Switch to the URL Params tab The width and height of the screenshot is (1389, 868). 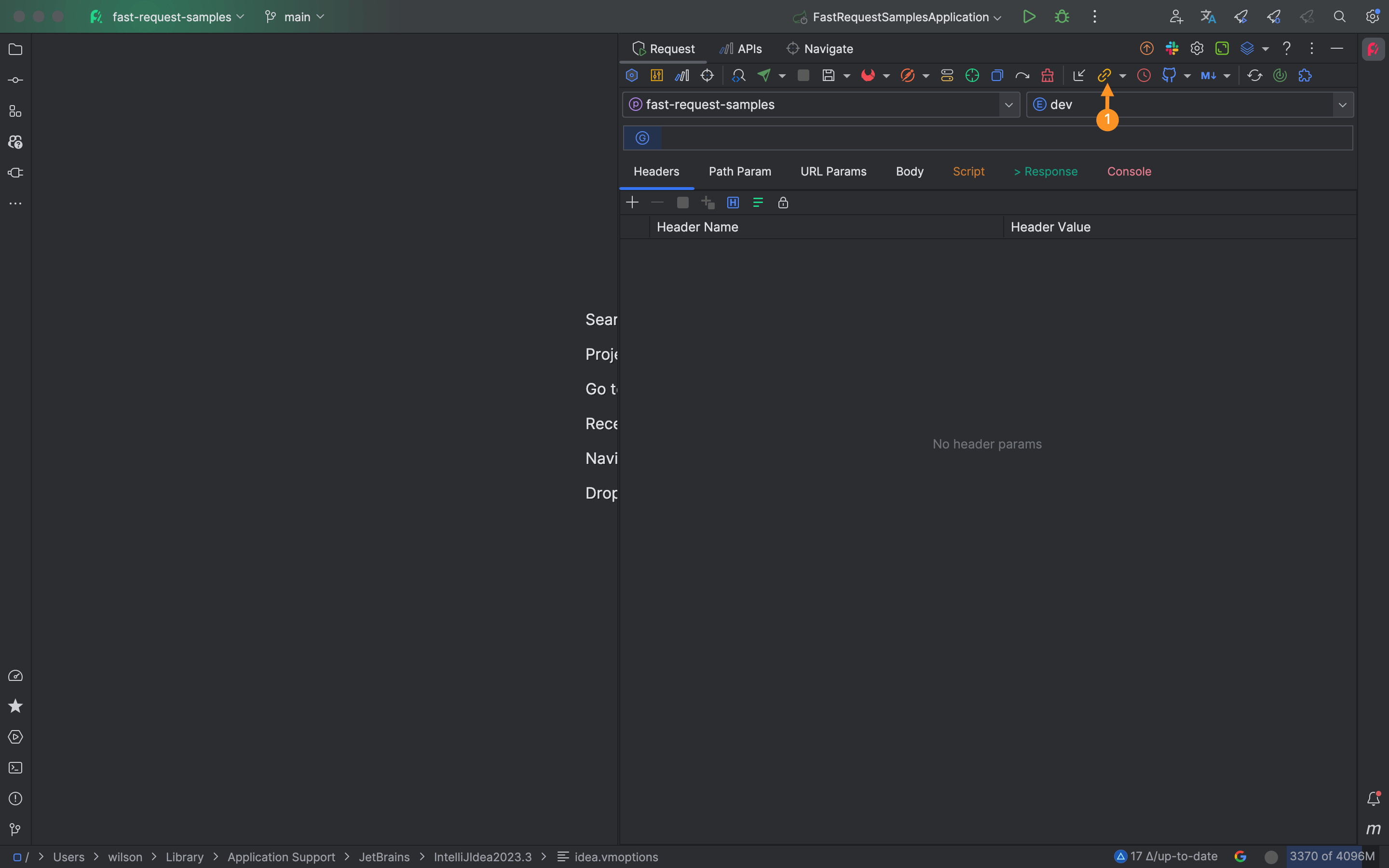833,172
